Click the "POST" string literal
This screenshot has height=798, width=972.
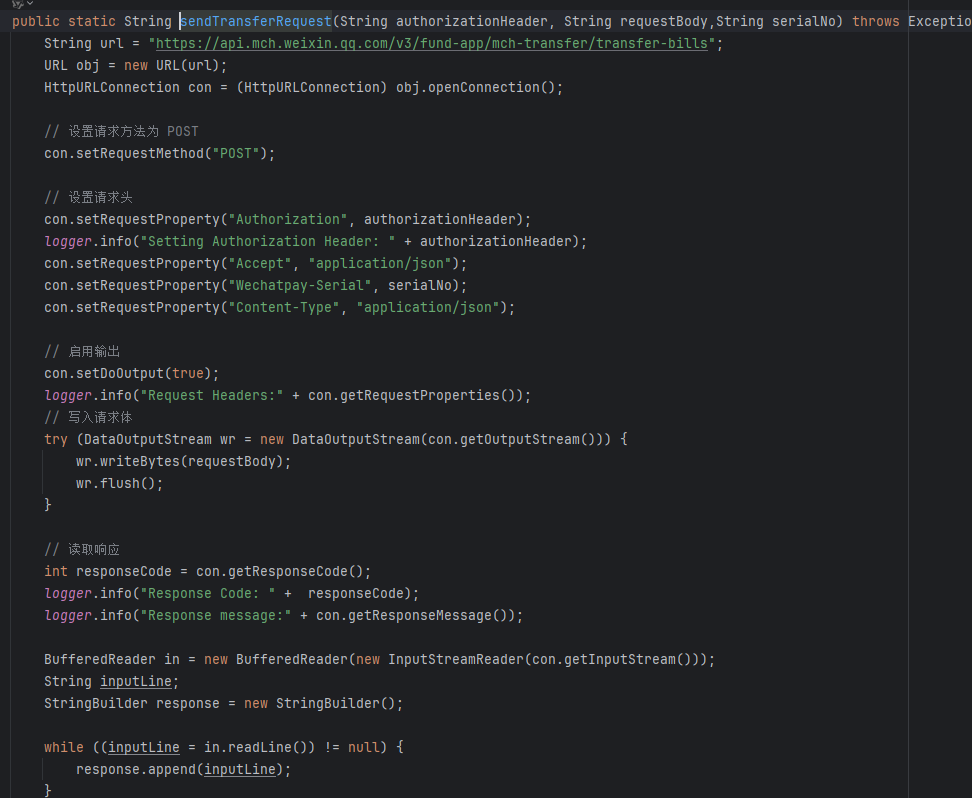click(236, 153)
